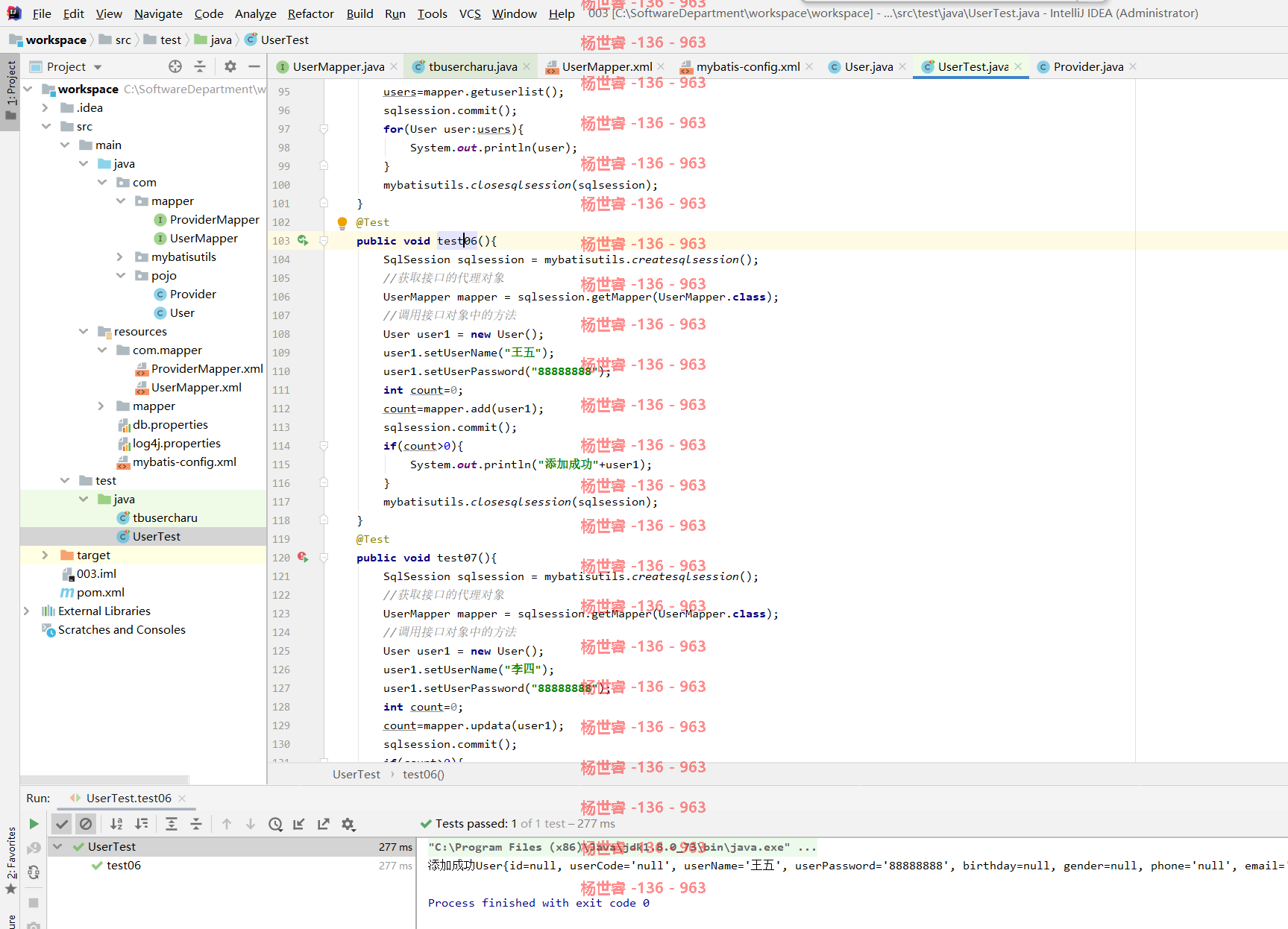
Task: Collapse the main folder
Action: [x=65, y=145]
